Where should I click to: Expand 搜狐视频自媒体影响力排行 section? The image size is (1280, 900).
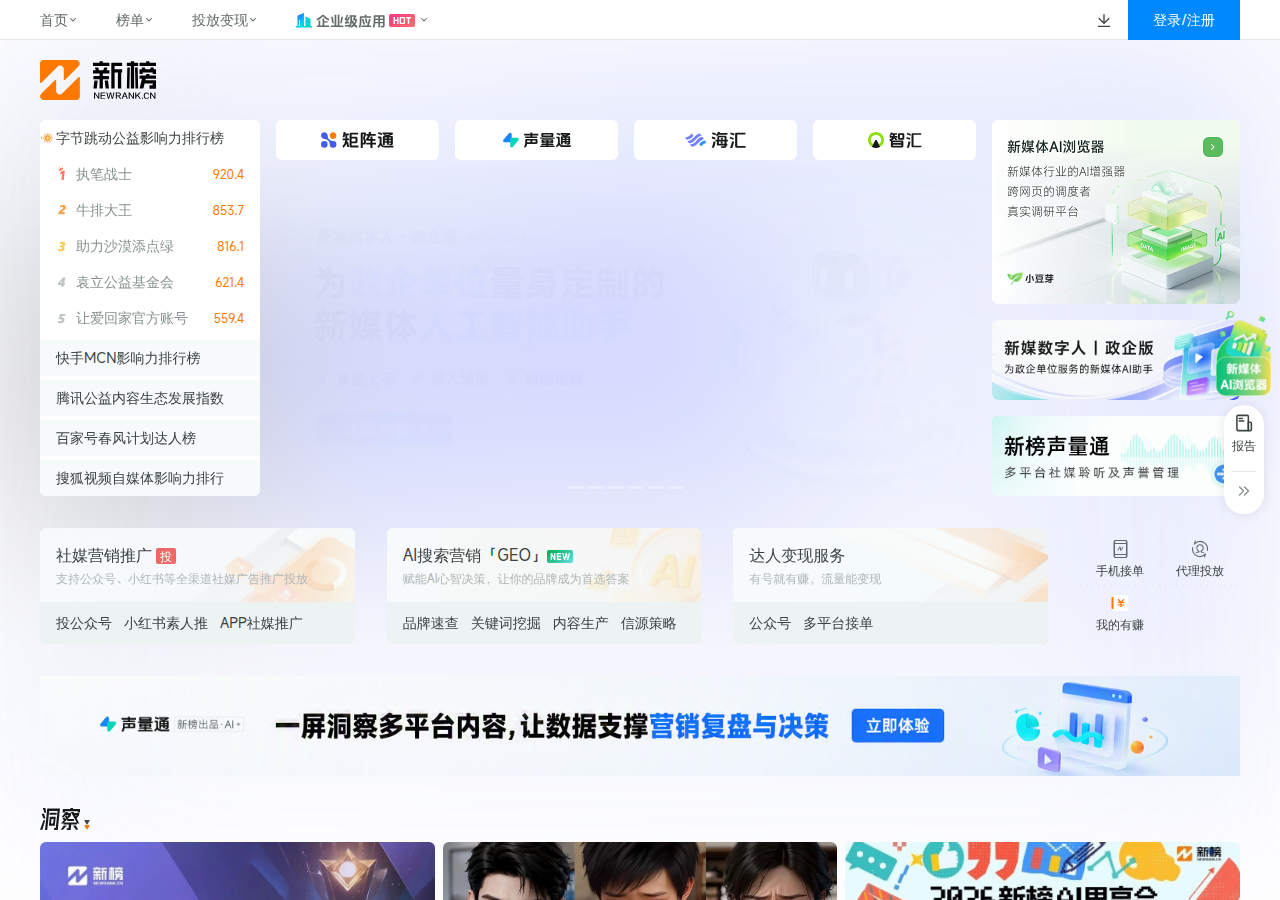click(x=150, y=478)
